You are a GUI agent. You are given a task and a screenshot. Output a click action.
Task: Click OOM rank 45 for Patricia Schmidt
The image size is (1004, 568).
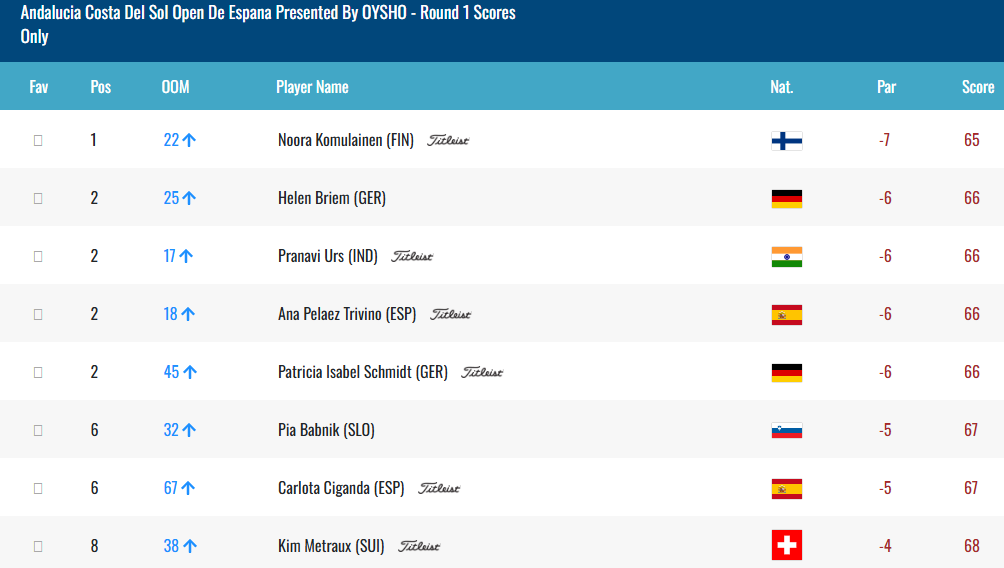pos(172,372)
